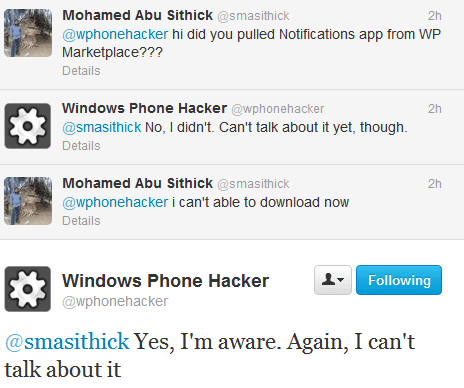Click Details under 'can't able to download' tweet
The image size is (464, 388).
[81, 221]
